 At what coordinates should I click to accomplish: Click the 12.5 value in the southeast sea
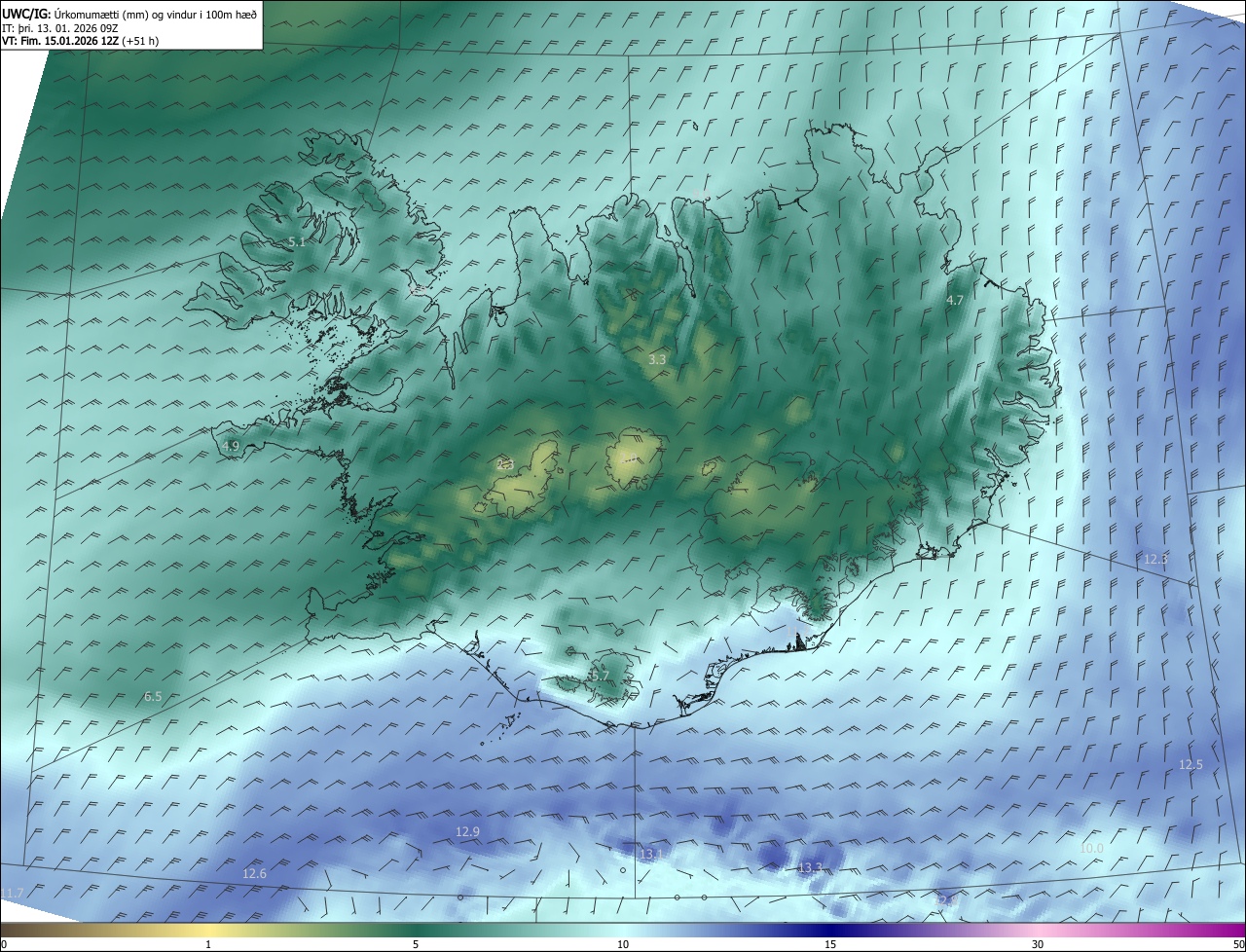click(1191, 764)
